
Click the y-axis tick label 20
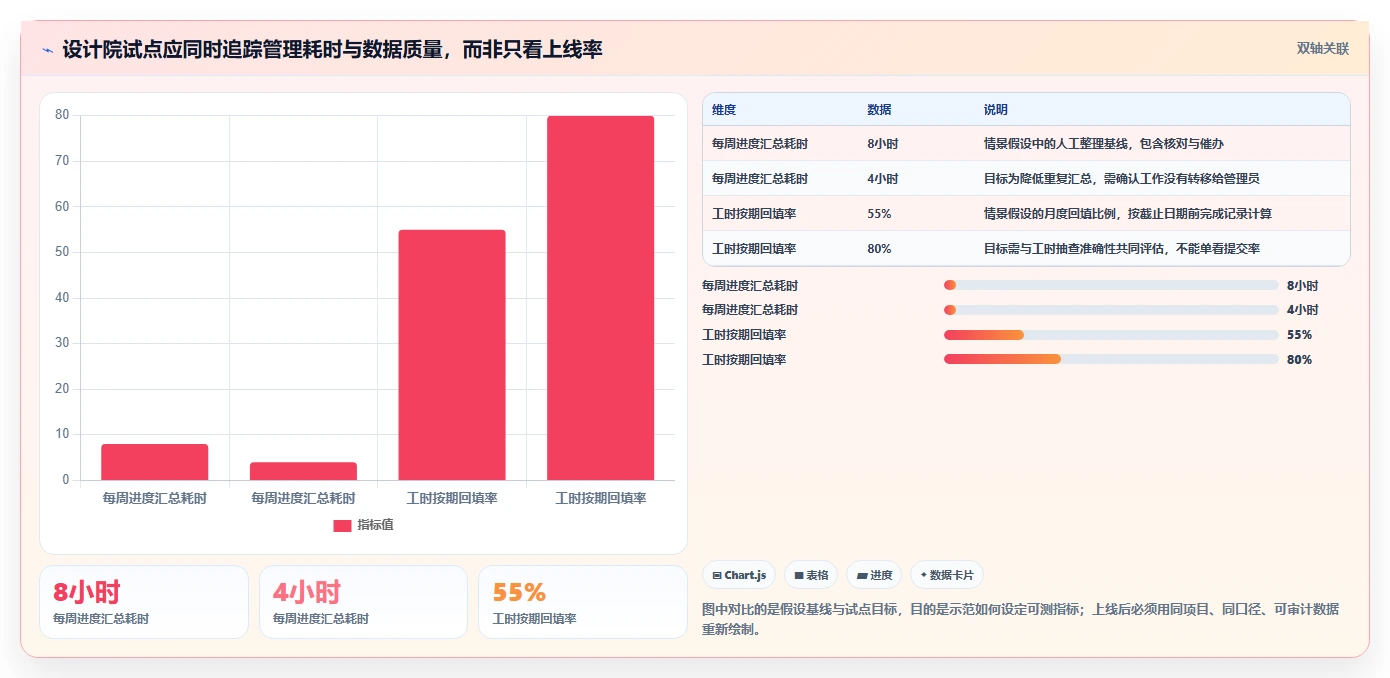[62, 389]
